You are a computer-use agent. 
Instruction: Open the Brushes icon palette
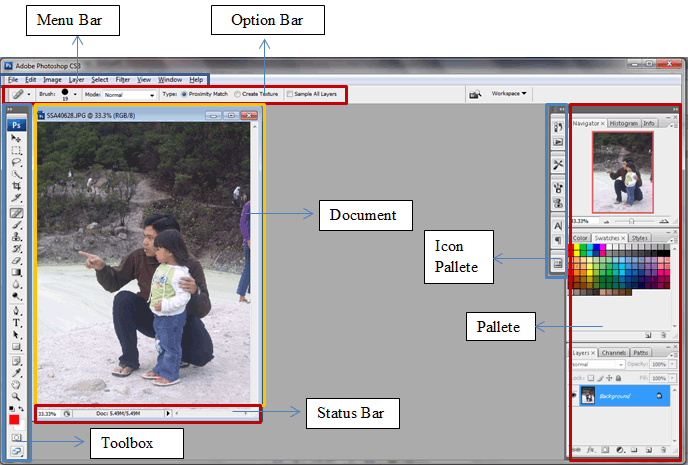[x=558, y=188]
